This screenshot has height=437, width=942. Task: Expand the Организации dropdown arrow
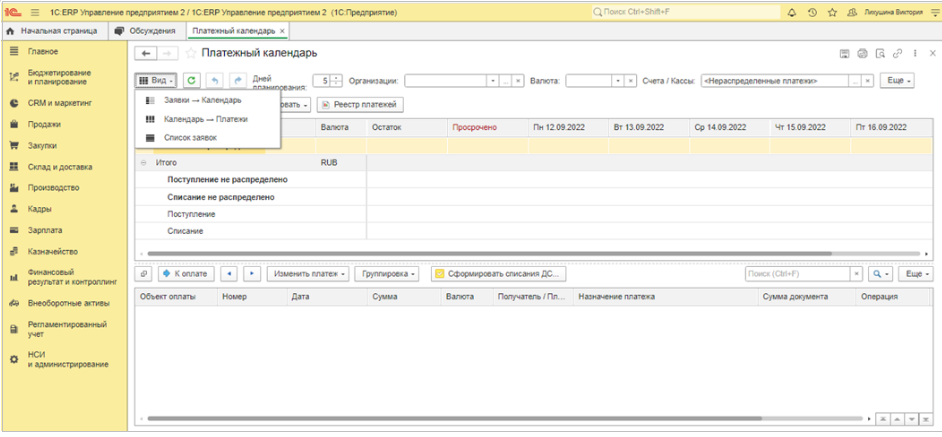pyautogui.click(x=493, y=81)
